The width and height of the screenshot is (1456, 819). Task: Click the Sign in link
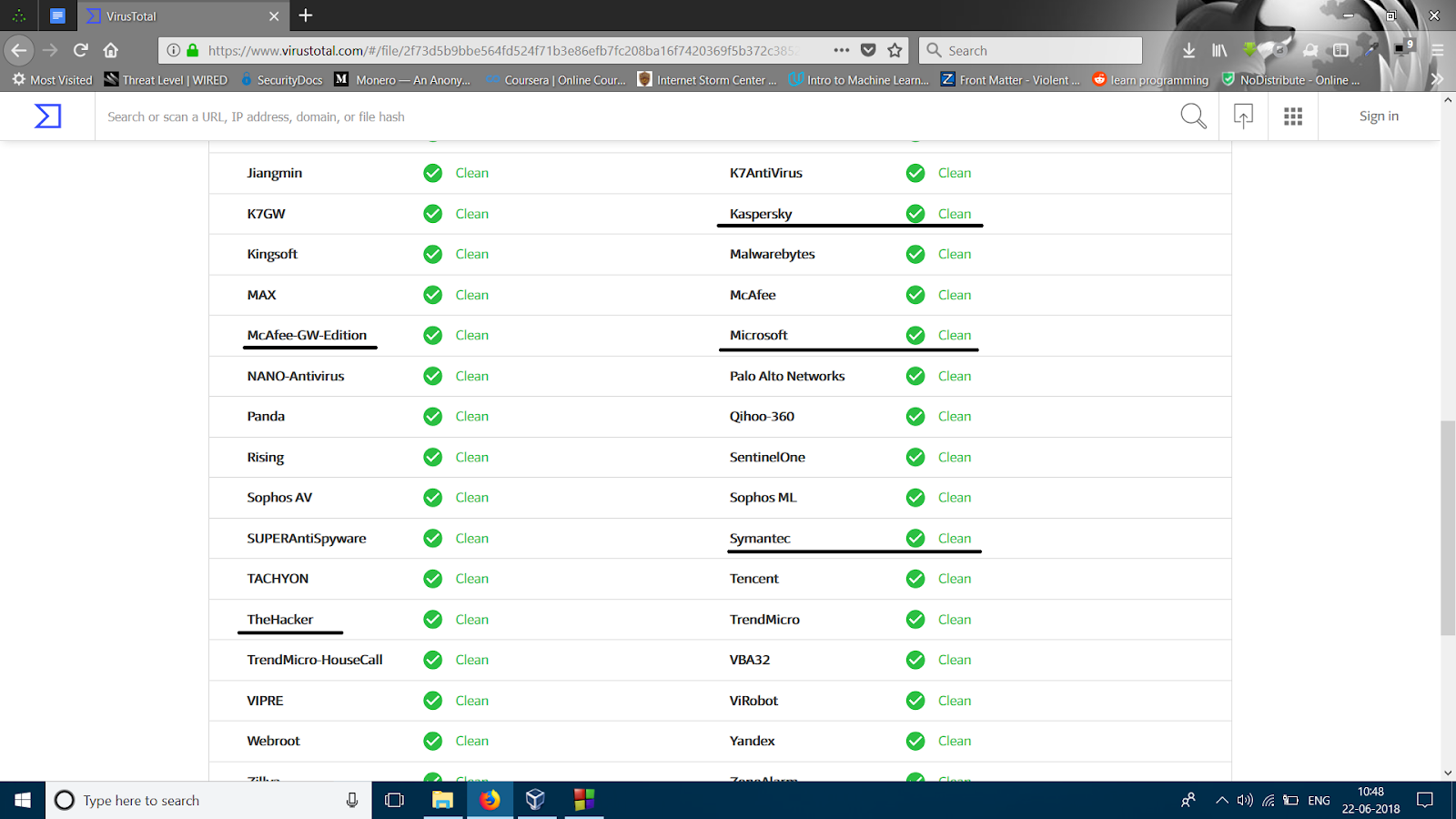1379,116
